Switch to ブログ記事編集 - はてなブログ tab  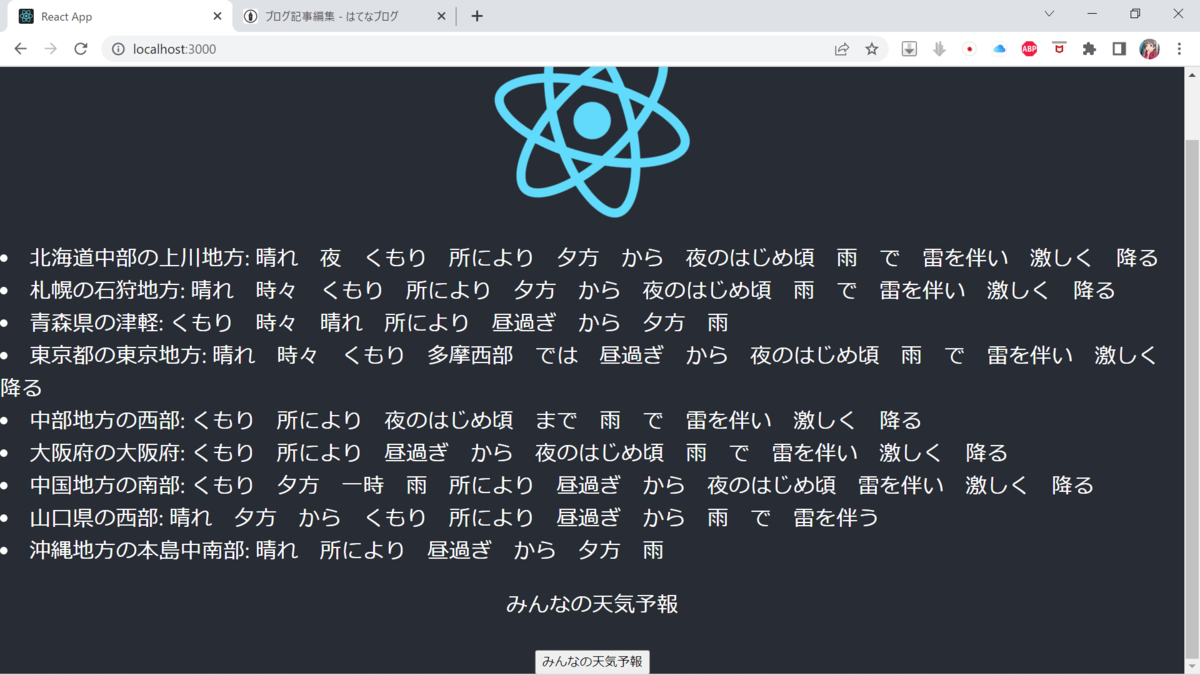coord(345,17)
